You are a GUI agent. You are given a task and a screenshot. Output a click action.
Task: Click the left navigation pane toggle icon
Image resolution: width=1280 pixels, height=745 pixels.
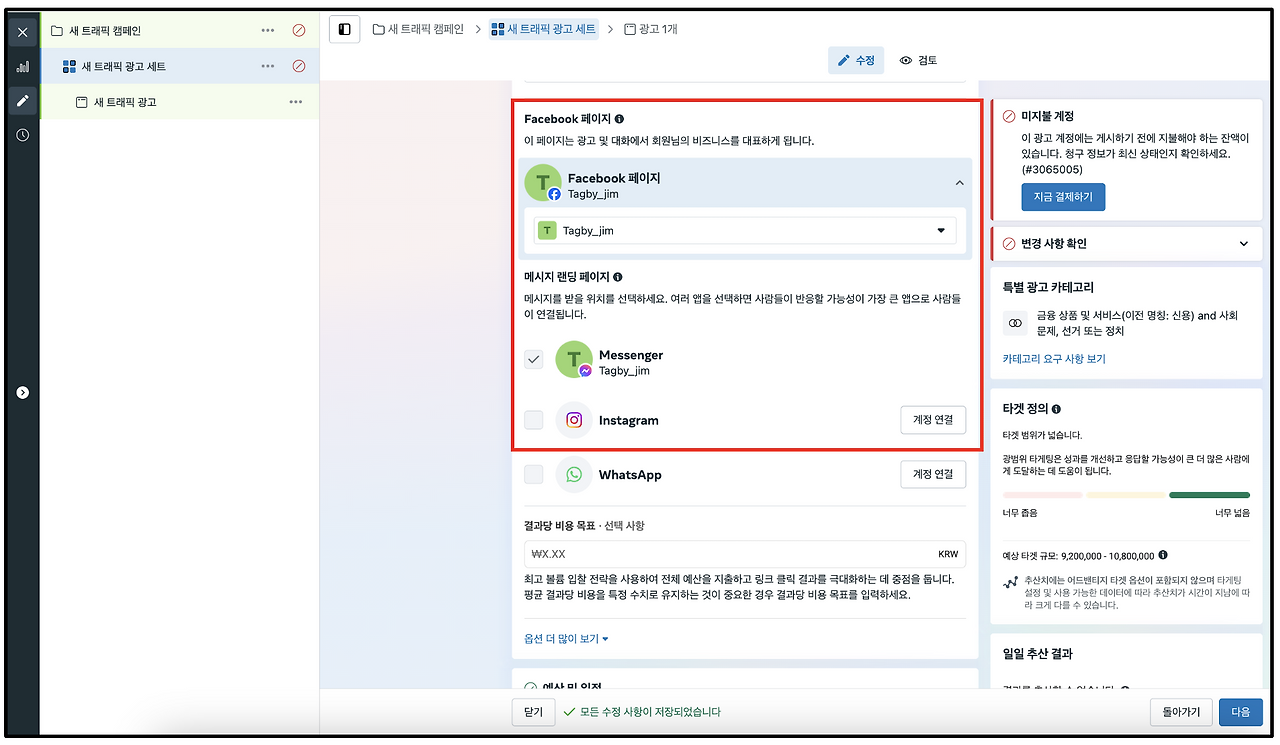[x=344, y=29]
